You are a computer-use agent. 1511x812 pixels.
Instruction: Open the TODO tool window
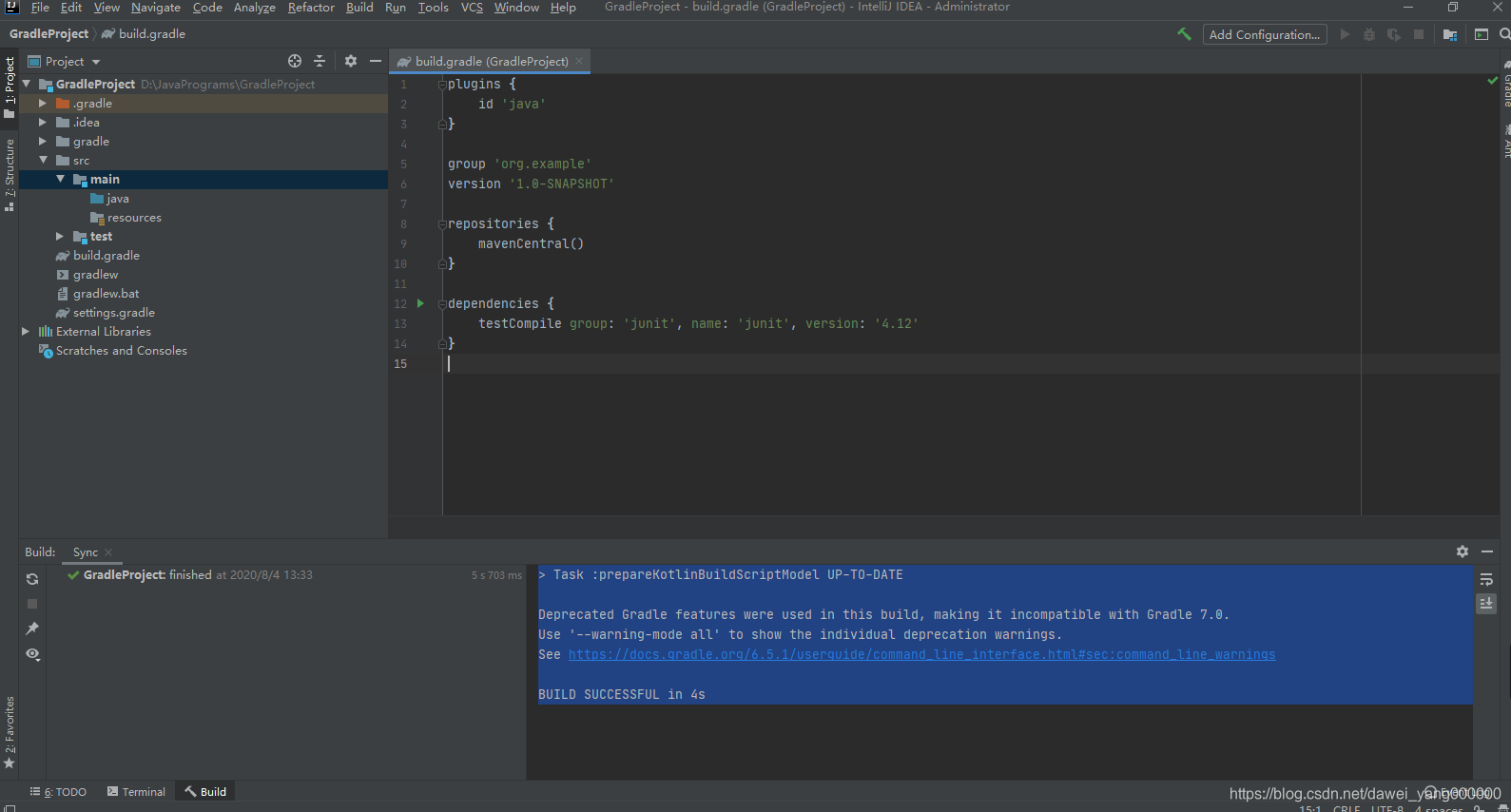pos(58,791)
